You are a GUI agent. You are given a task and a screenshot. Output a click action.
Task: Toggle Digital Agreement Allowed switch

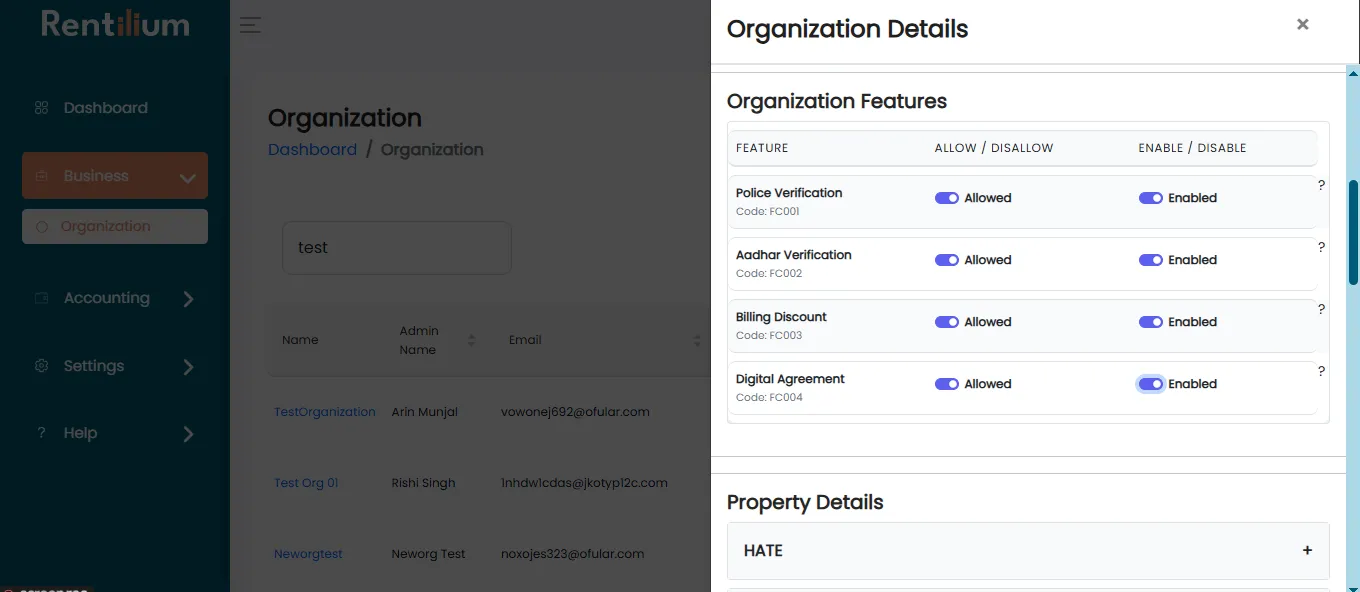point(947,384)
